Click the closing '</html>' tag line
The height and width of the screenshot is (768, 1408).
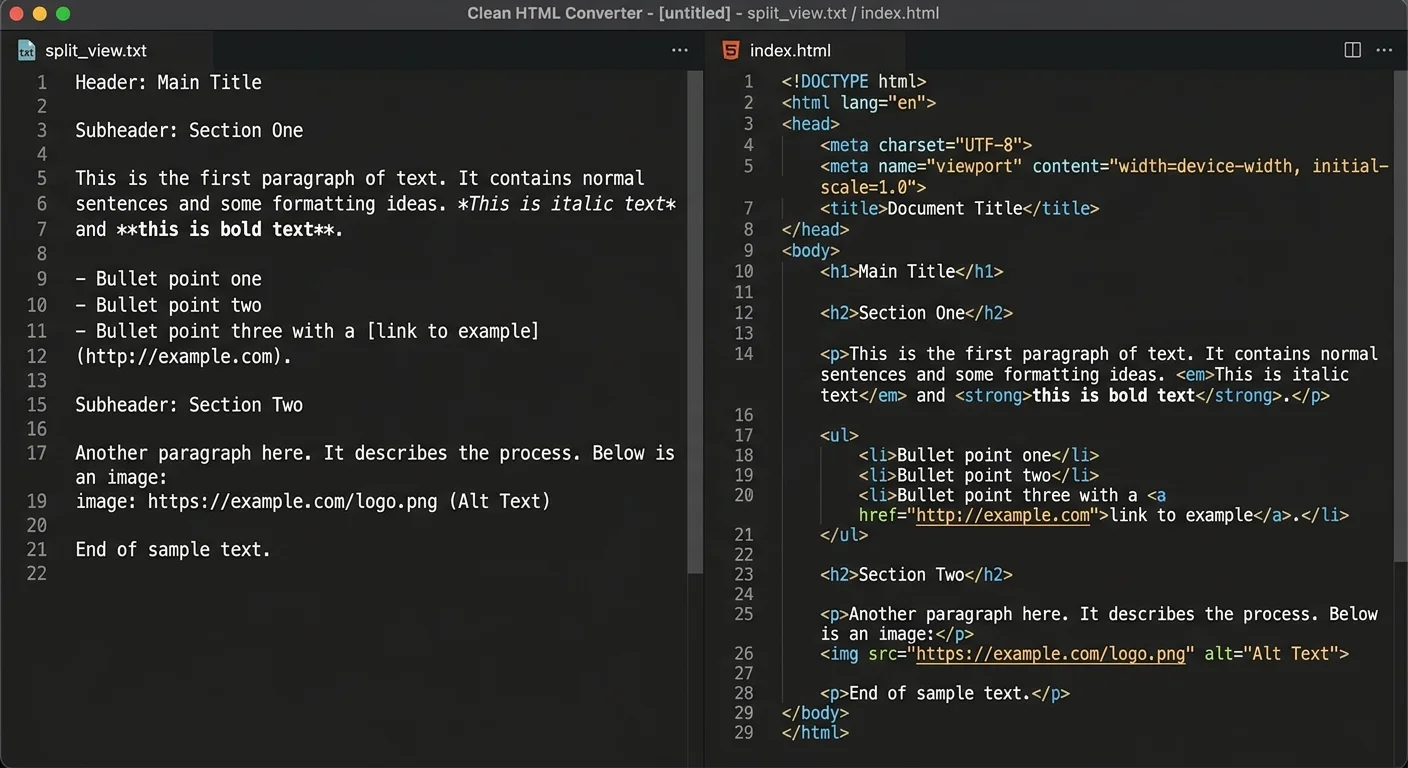[815, 733]
